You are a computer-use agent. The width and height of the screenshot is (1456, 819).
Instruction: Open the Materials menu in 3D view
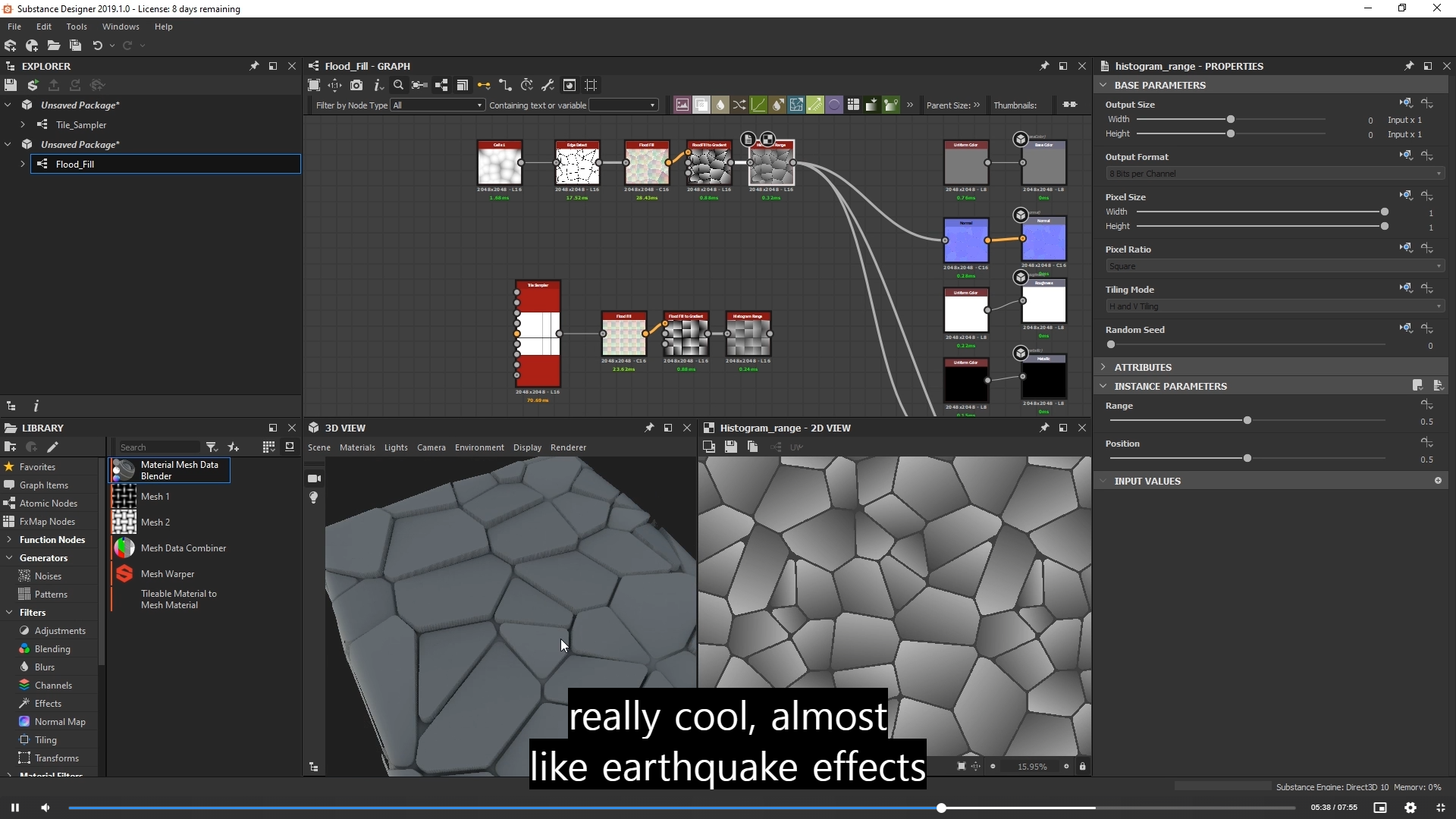pyautogui.click(x=357, y=447)
